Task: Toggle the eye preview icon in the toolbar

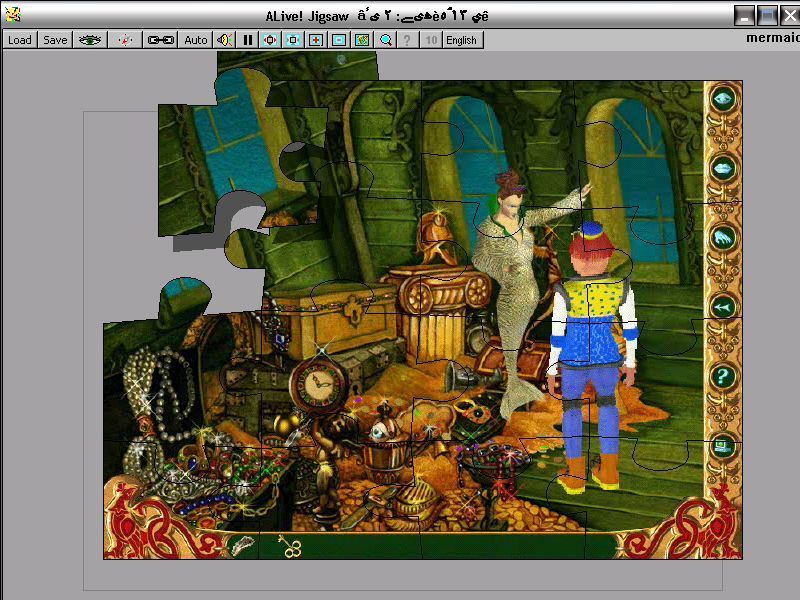Action: coord(90,40)
